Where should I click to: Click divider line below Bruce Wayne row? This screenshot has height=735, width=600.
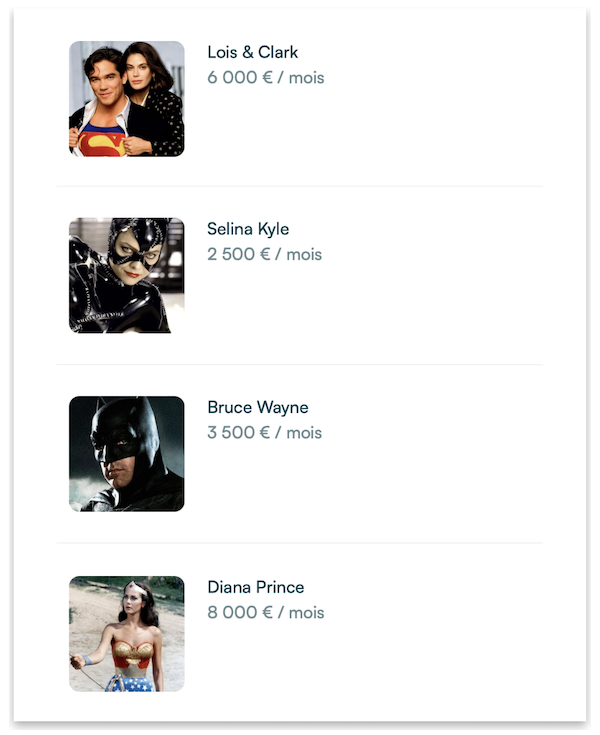coord(300,543)
